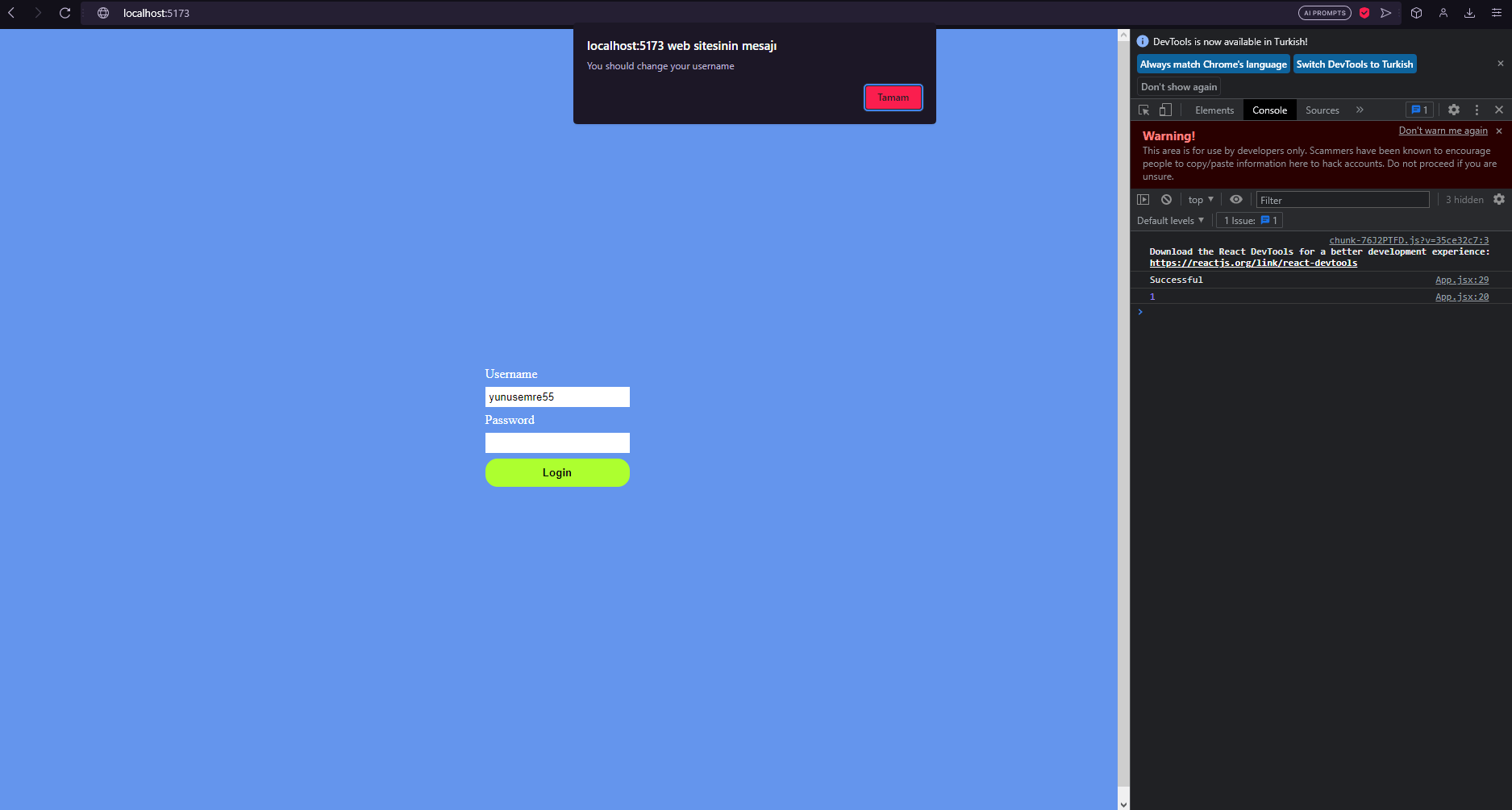Open DevTools three-dot customize menu
Viewport: 1512px width, 810px height.
(x=1477, y=110)
